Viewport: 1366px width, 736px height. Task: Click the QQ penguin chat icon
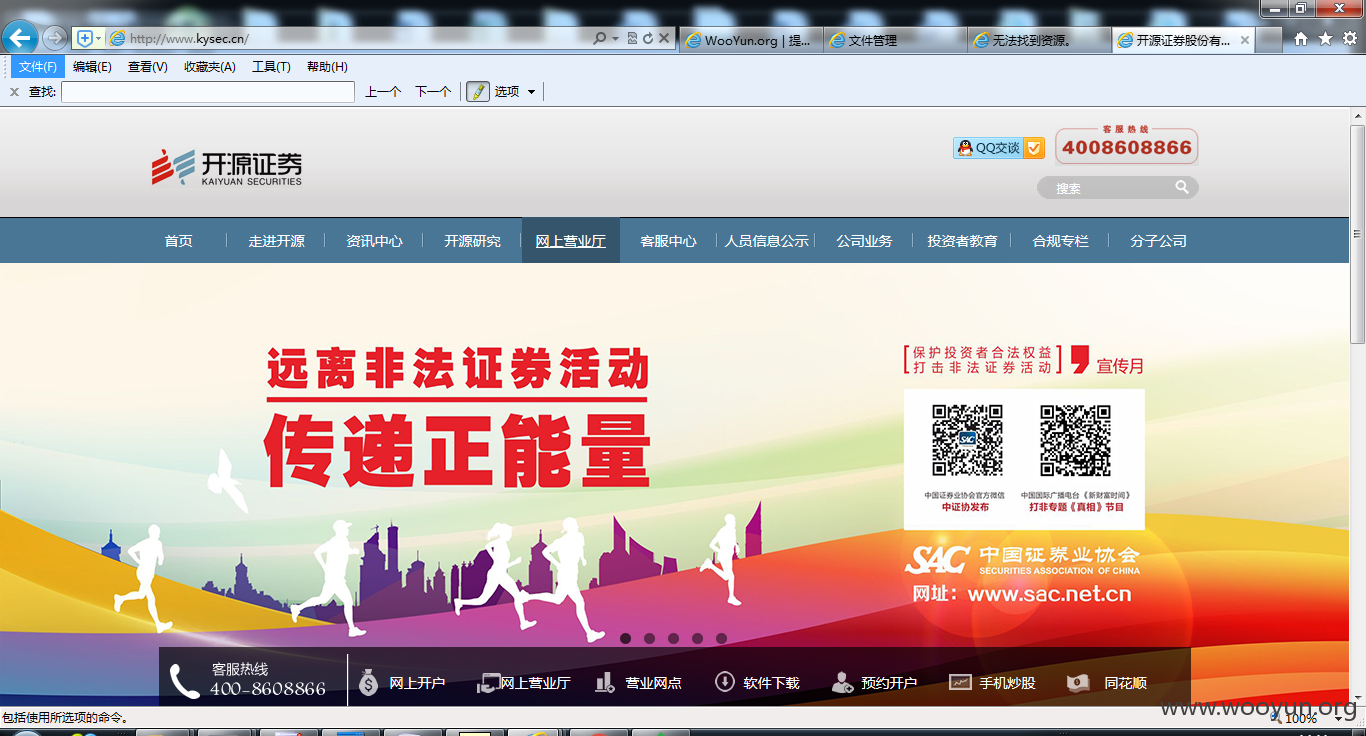965,148
